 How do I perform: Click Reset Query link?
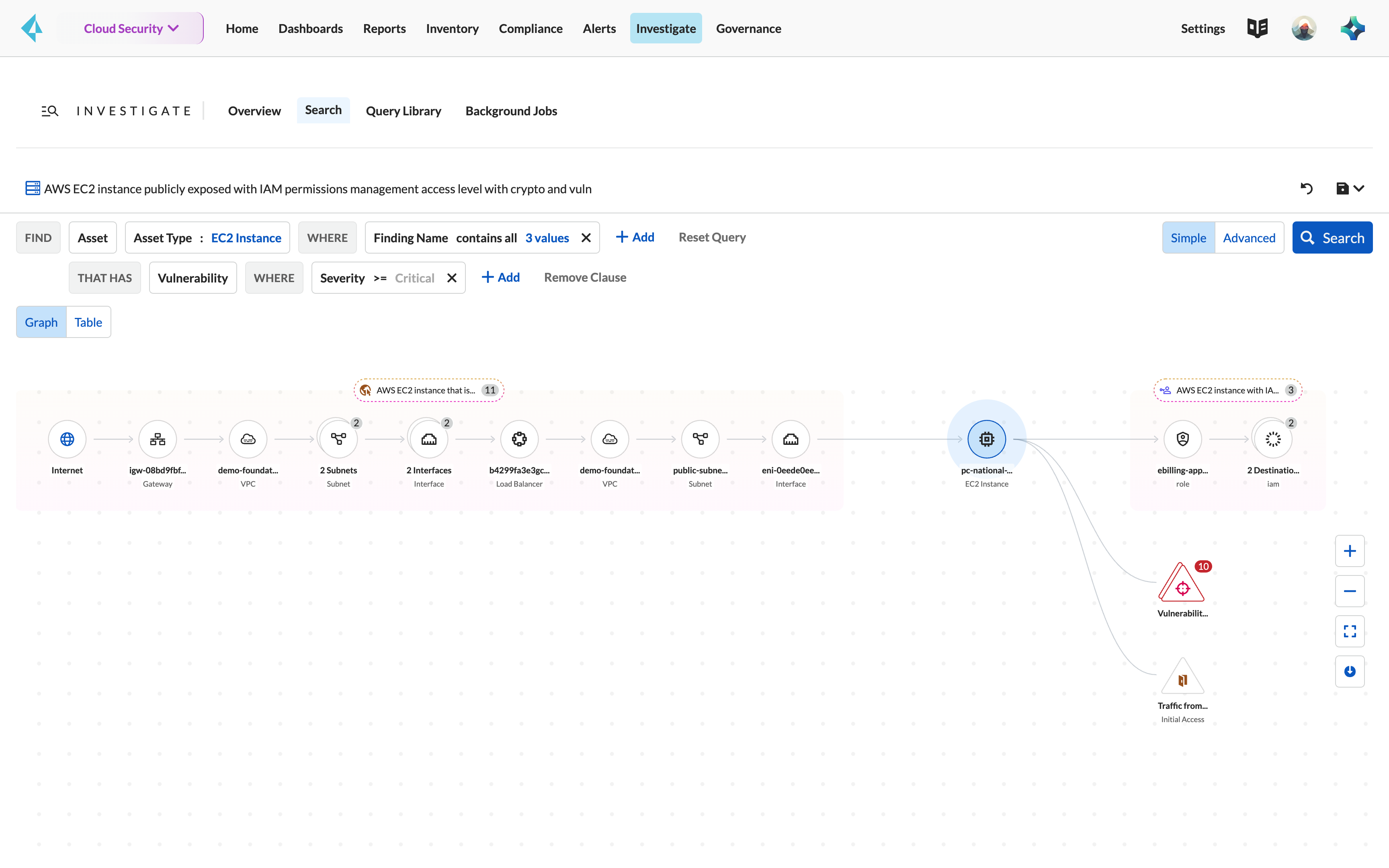[x=712, y=237]
